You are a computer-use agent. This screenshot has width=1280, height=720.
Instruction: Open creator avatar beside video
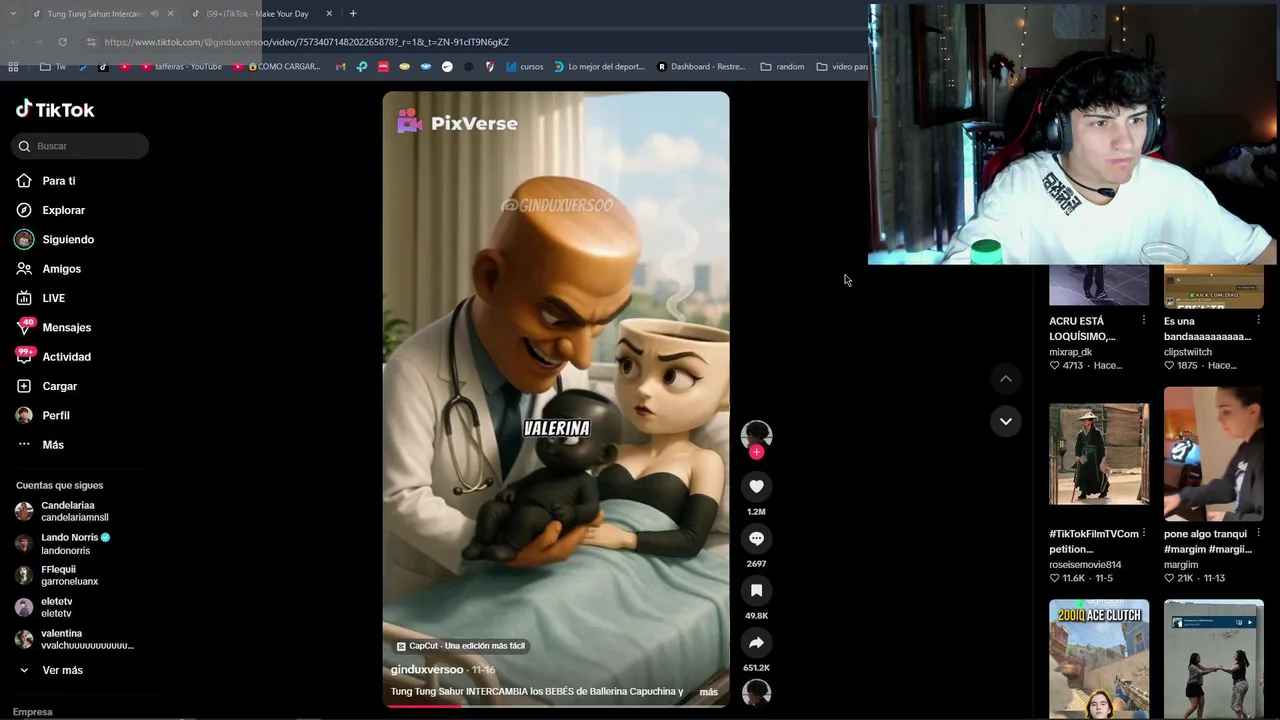tap(756, 435)
